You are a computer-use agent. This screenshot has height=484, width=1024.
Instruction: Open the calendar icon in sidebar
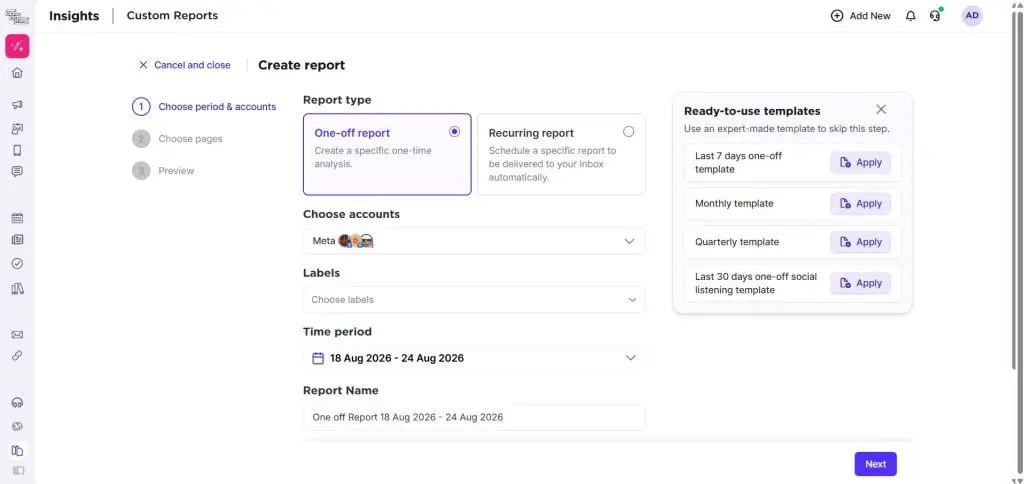coord(18,218)
